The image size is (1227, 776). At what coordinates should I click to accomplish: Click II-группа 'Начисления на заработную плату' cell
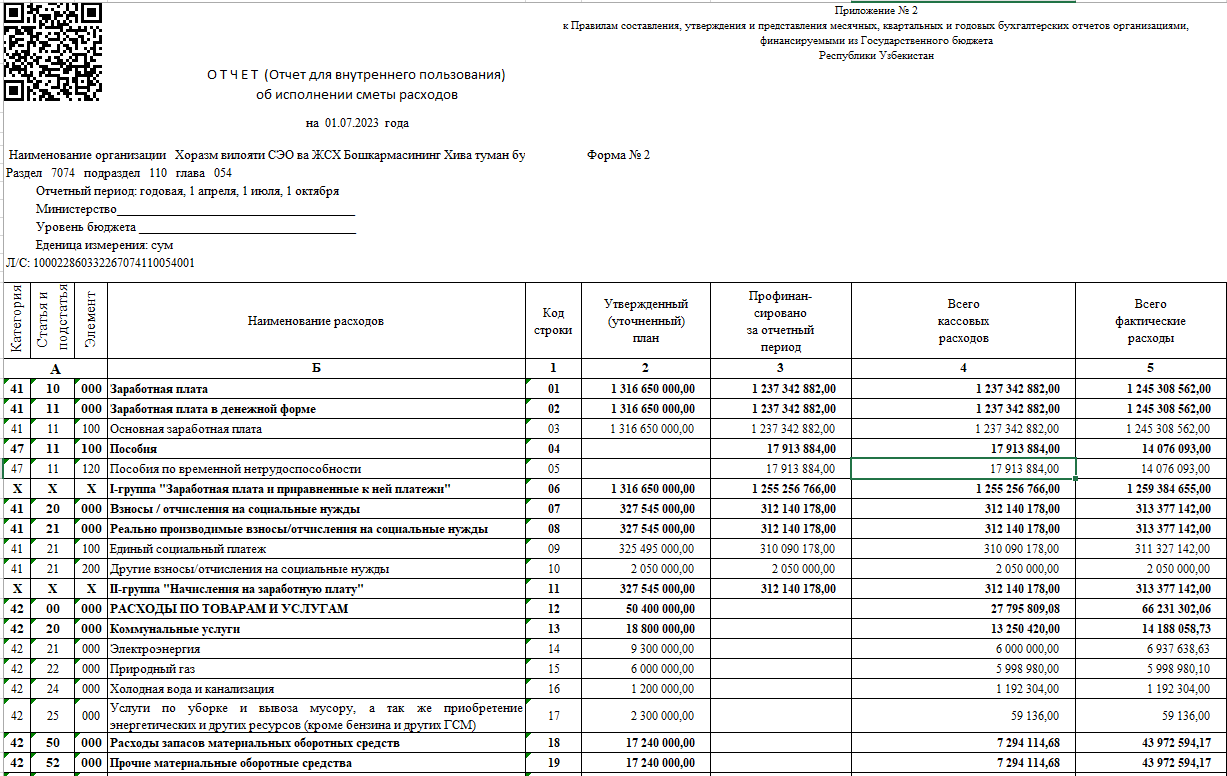316,589
